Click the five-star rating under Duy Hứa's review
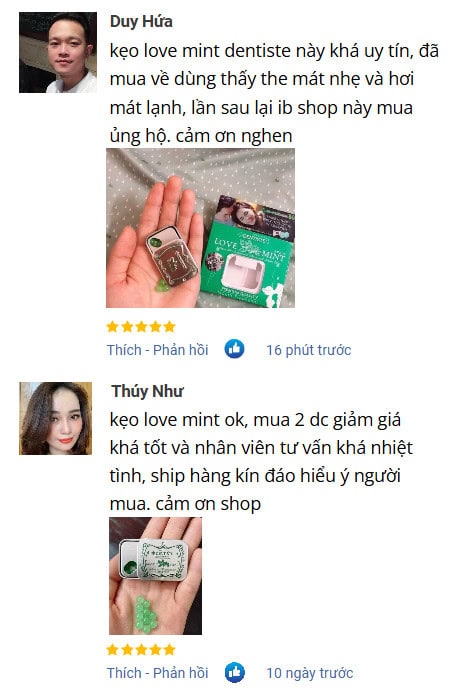 tap(141, 327)
